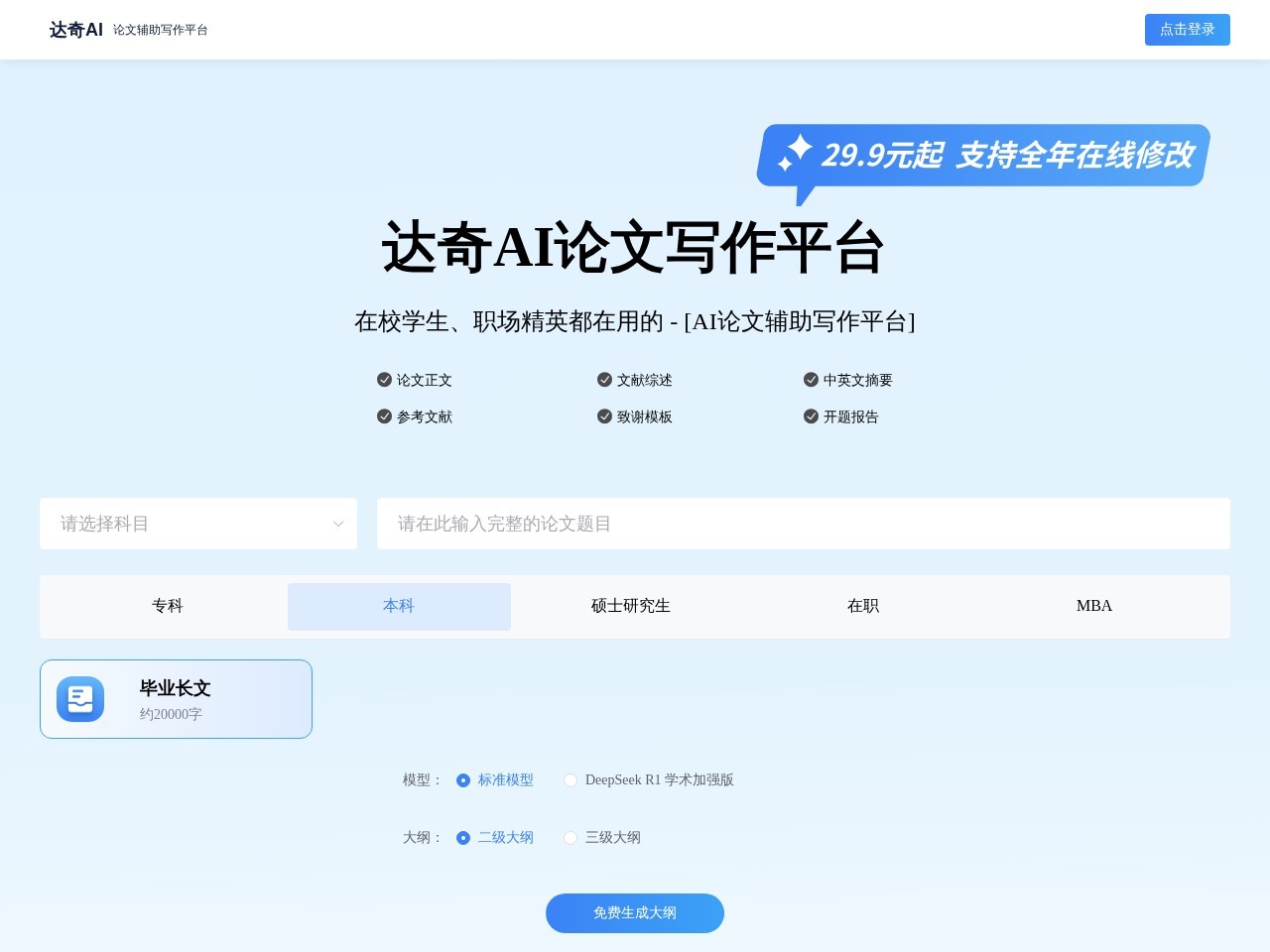The width and height of the screenshot is (1270, 952).
Task: Enable the DeepSeek R1 学术加强版 model
Action: 571,780
